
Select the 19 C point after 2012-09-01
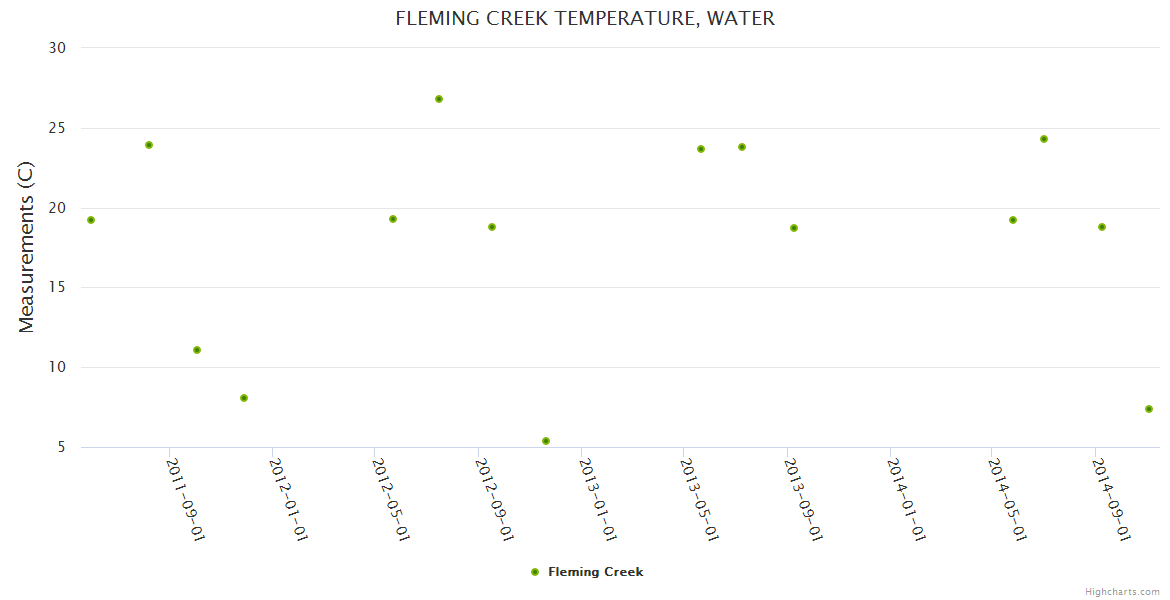pos(492,227)
